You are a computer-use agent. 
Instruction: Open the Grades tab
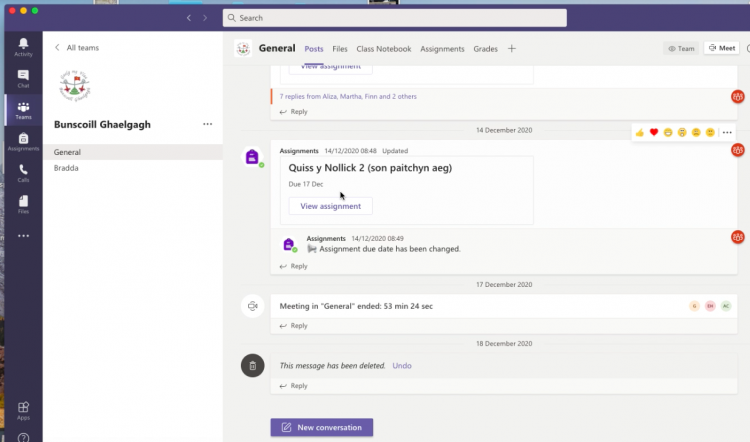(x=485, y=49)
